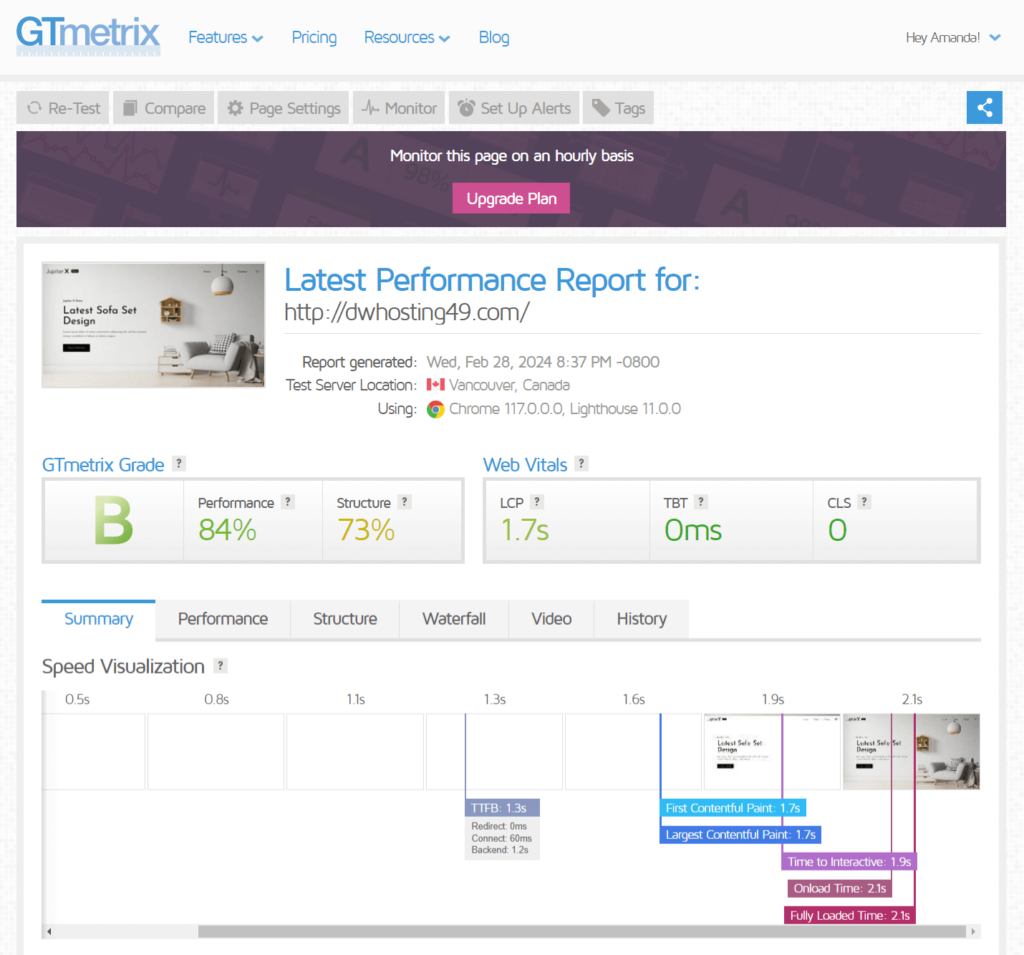
Task: Click the report generated date text
Action: click(543, 362)
